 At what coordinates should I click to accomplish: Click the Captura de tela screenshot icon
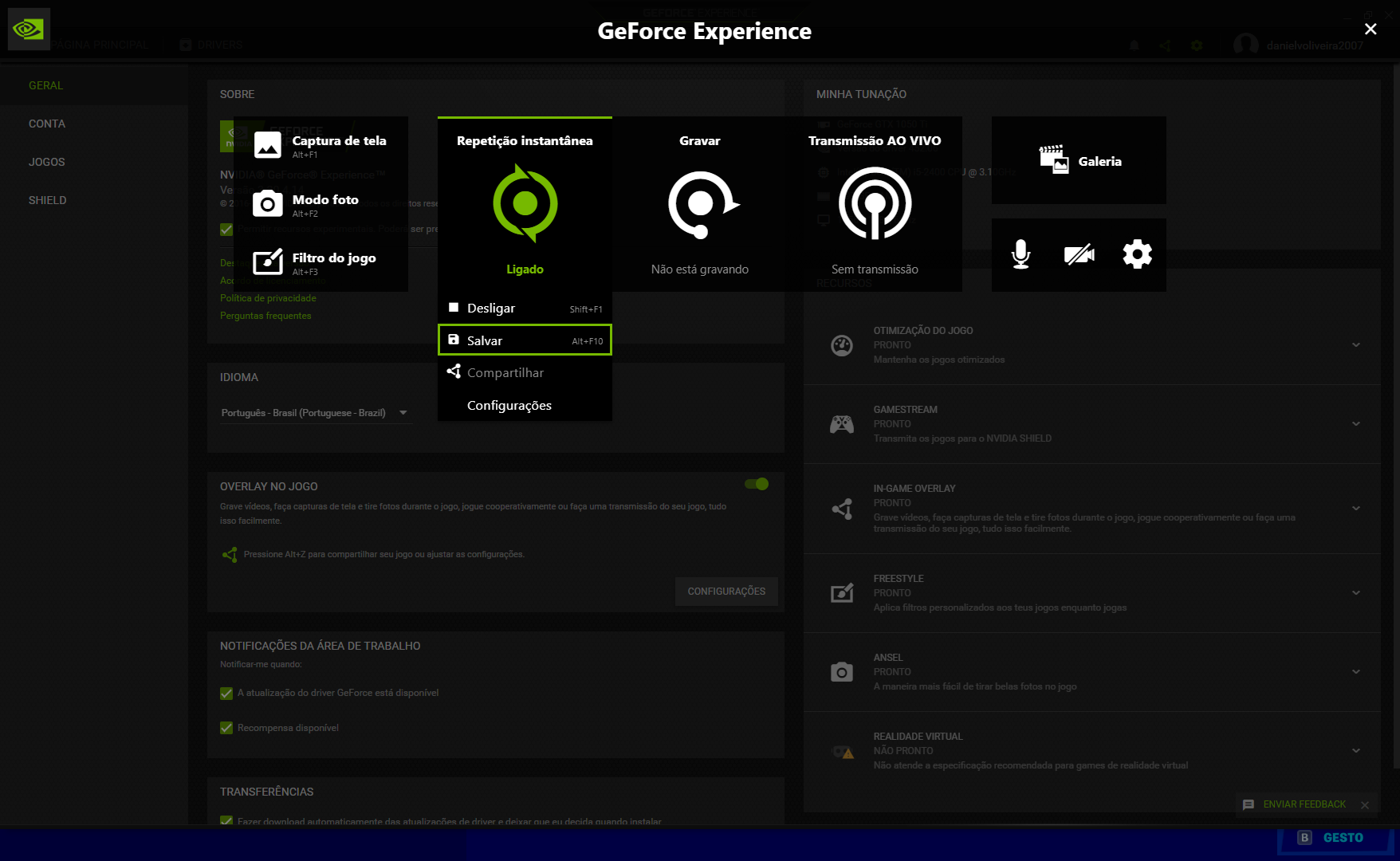pyautogui.click(x=267, y=146)
